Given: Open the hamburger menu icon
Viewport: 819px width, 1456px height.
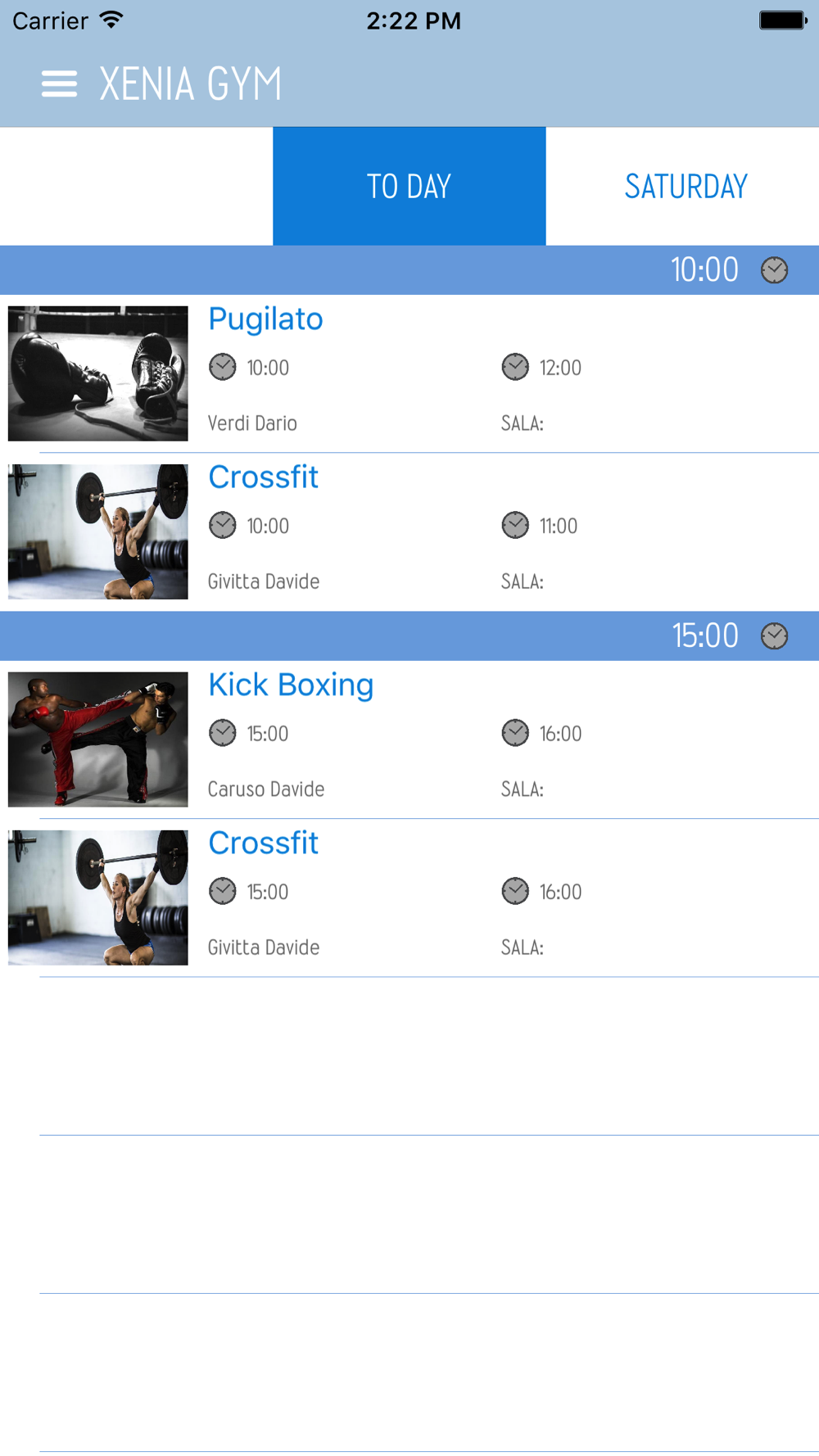Looking at the screenshot, I should pyautogui.click(x=60, y=84).
